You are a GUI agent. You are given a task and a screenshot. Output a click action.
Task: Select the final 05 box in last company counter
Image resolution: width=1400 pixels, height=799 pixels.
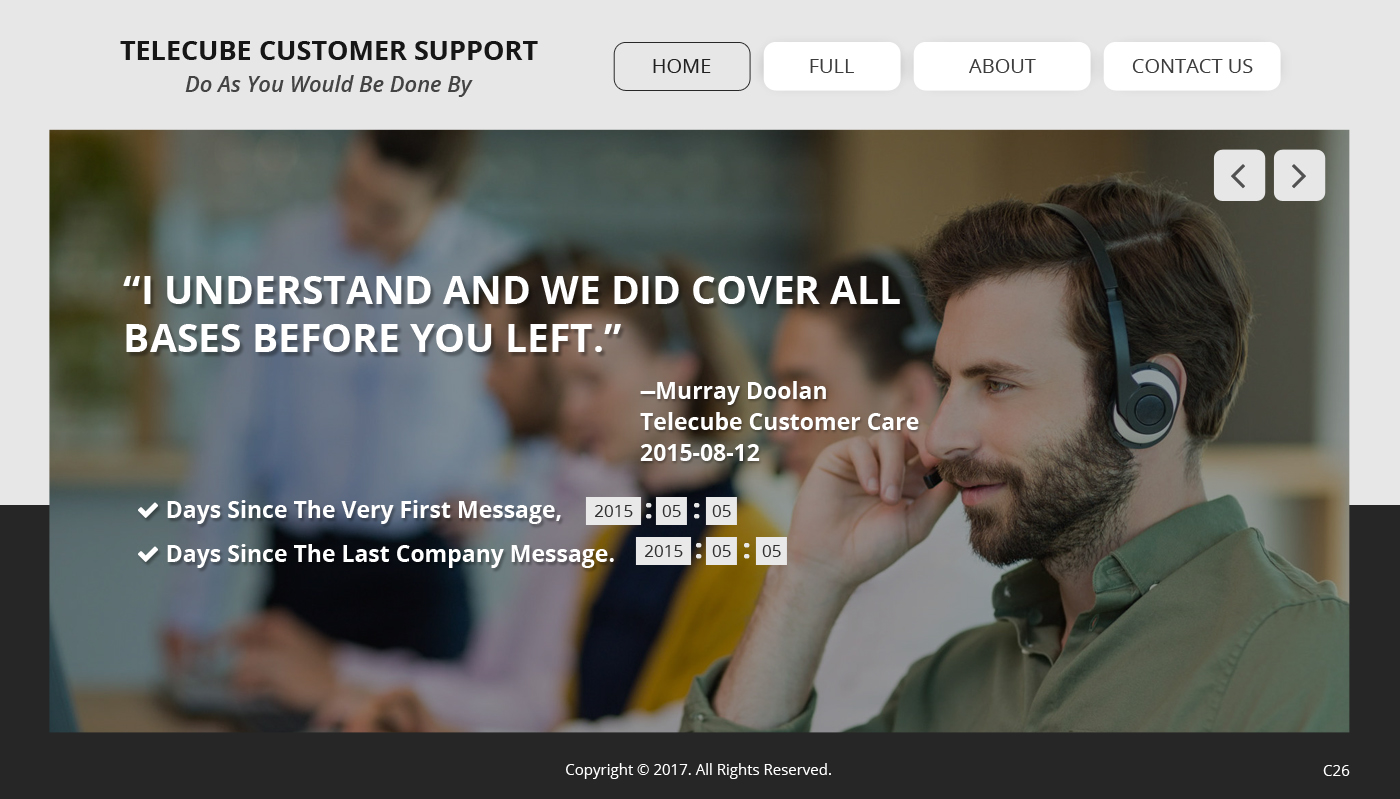[x=771, y=551]
